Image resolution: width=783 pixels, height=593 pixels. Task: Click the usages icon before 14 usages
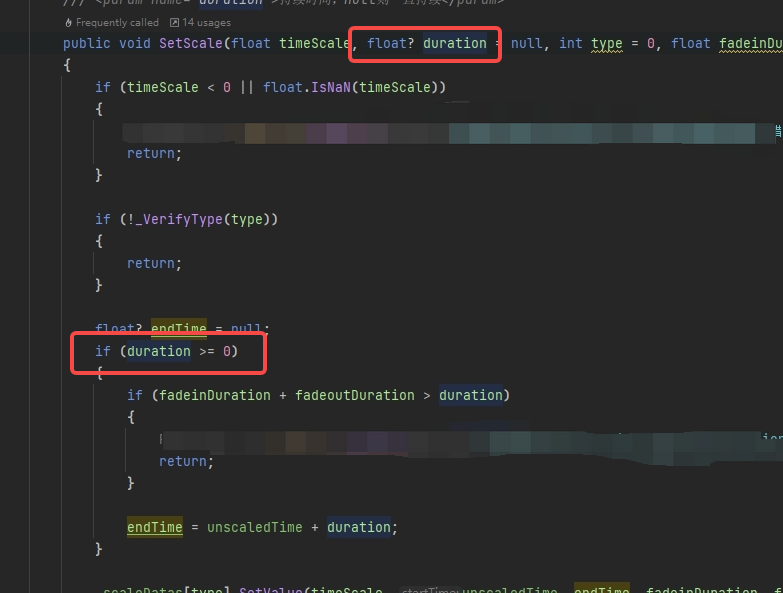click(174, 22)
